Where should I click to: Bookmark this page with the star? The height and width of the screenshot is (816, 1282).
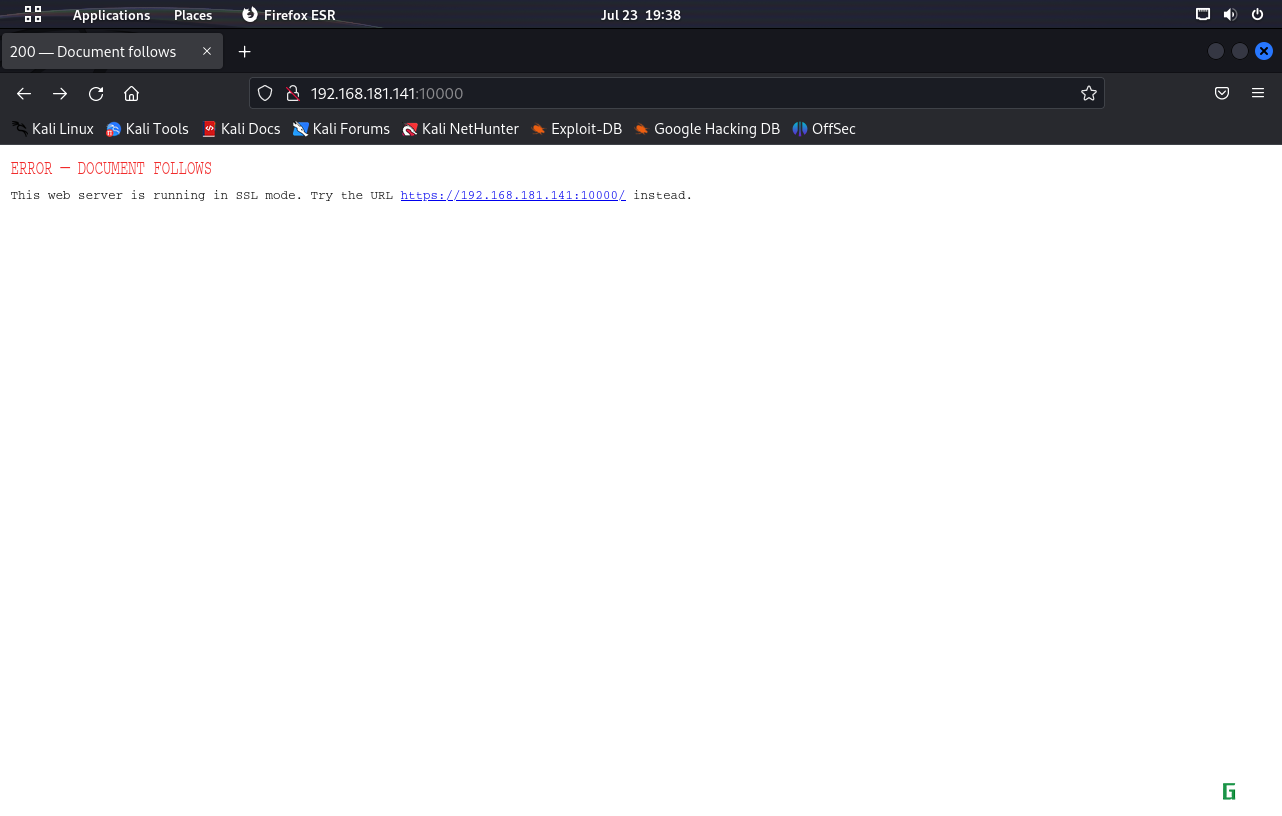1089,93
